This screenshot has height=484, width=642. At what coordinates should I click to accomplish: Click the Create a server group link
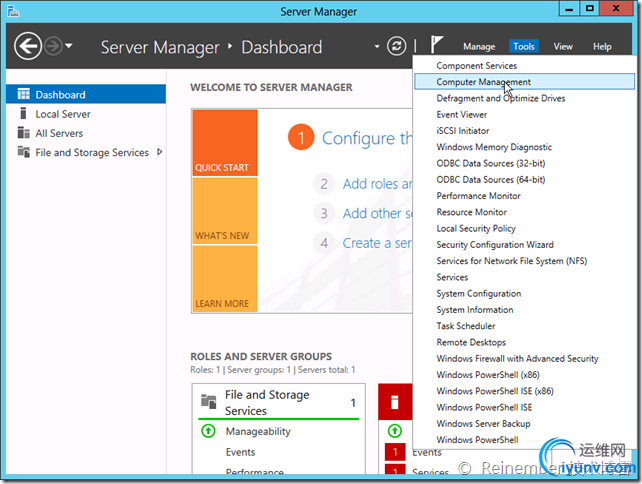coord(377,243)
